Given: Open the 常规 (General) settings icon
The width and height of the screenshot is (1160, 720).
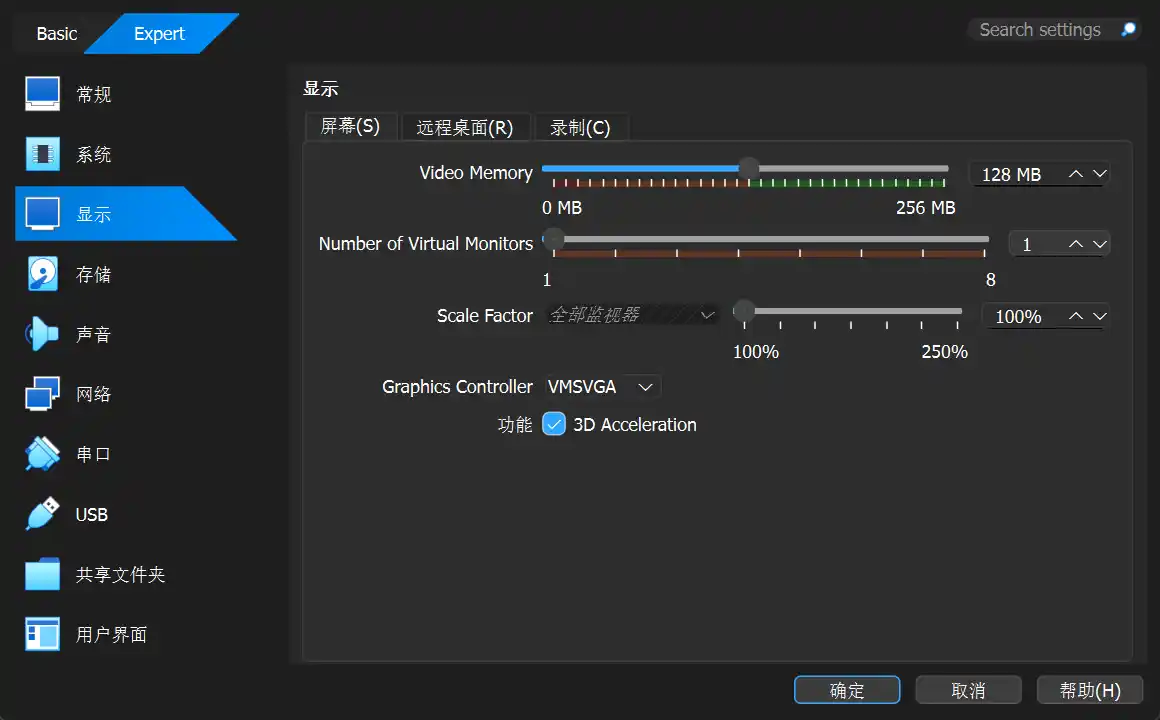Looking at the screenshot, I should tap(43, 94).
